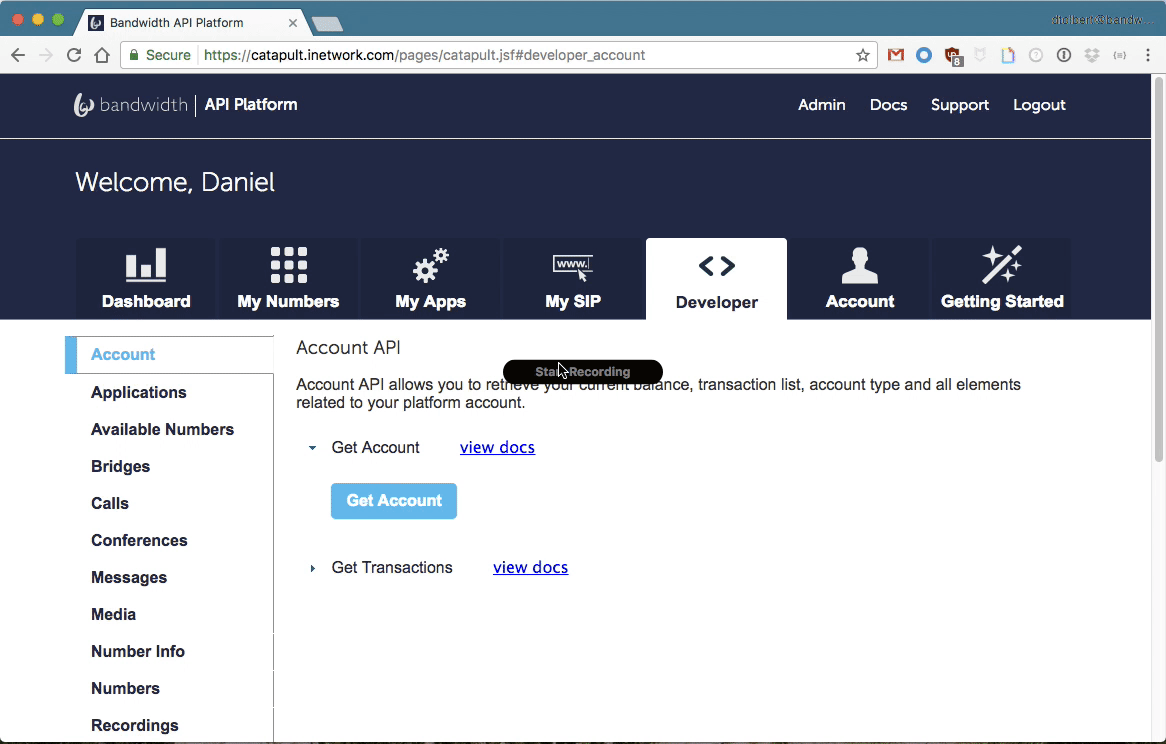Select Bridges in the sidebar

(120, 467)
